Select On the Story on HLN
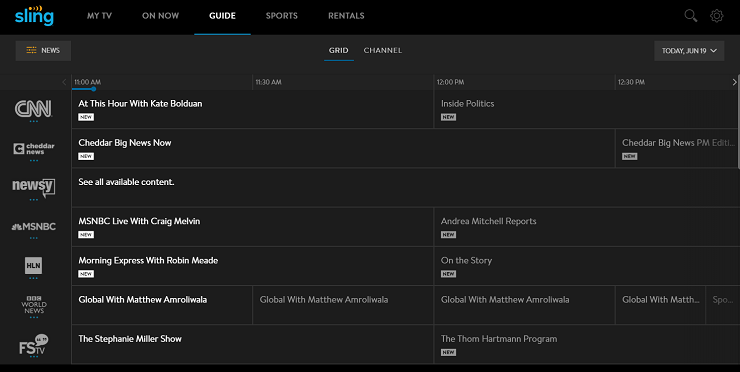 click(x=586, y=266)
